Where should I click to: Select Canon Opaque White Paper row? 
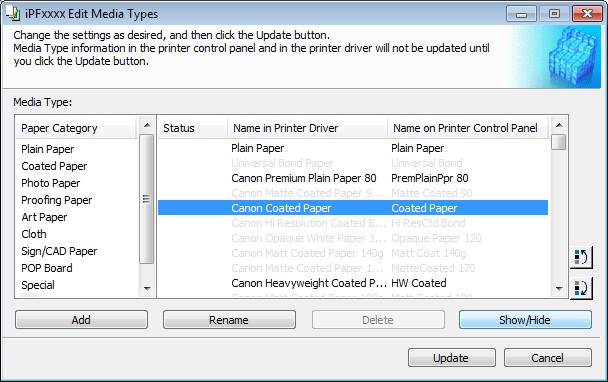[353, 238]
